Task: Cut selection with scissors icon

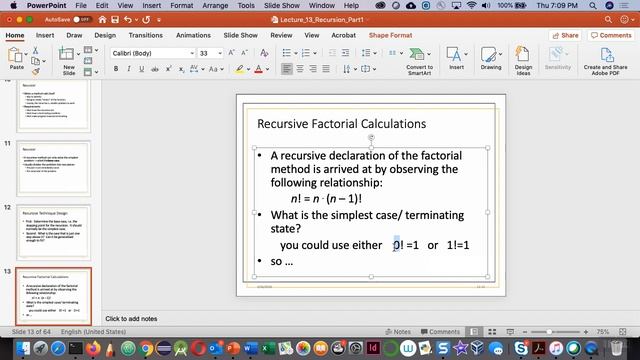Action: click(36, 50)
